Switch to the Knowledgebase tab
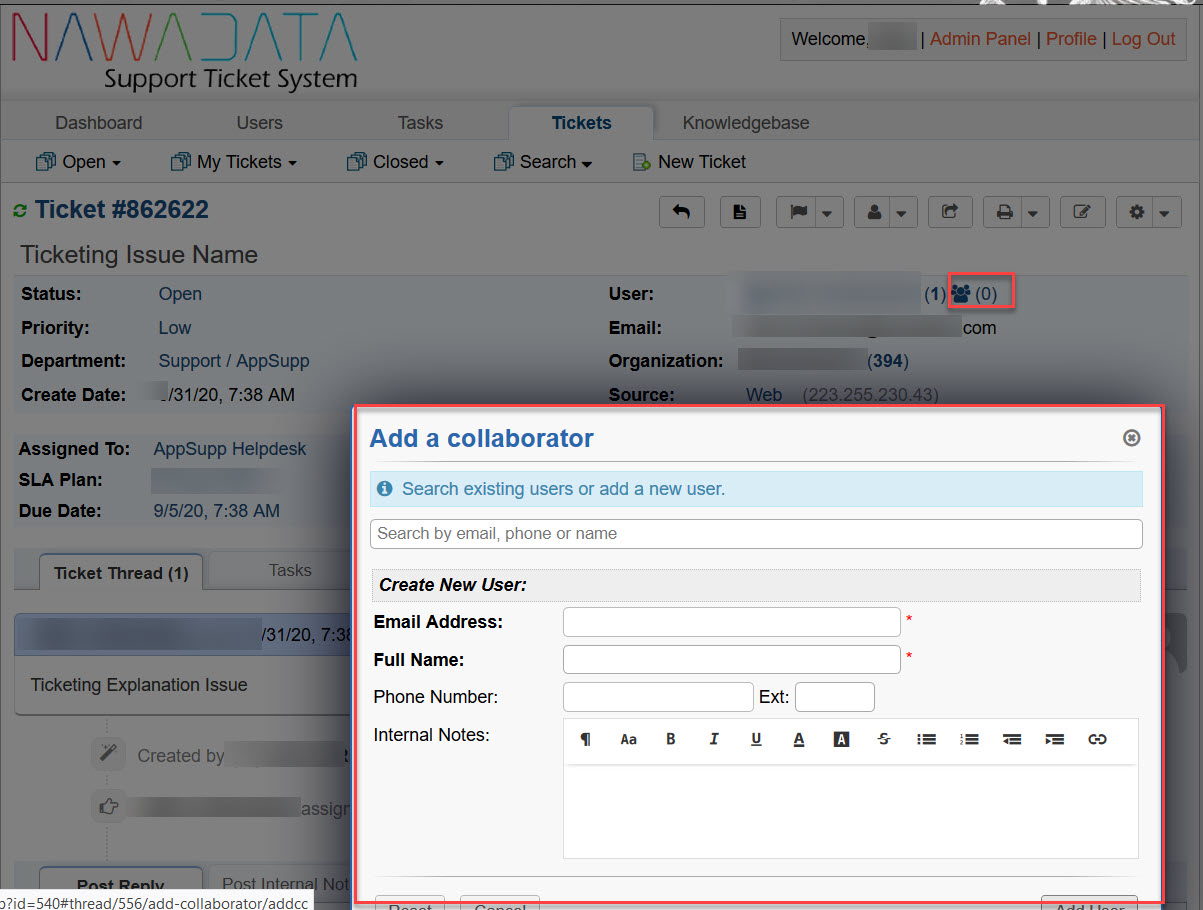The width and height of the screenshot is (1203, 910). (746, 123)
